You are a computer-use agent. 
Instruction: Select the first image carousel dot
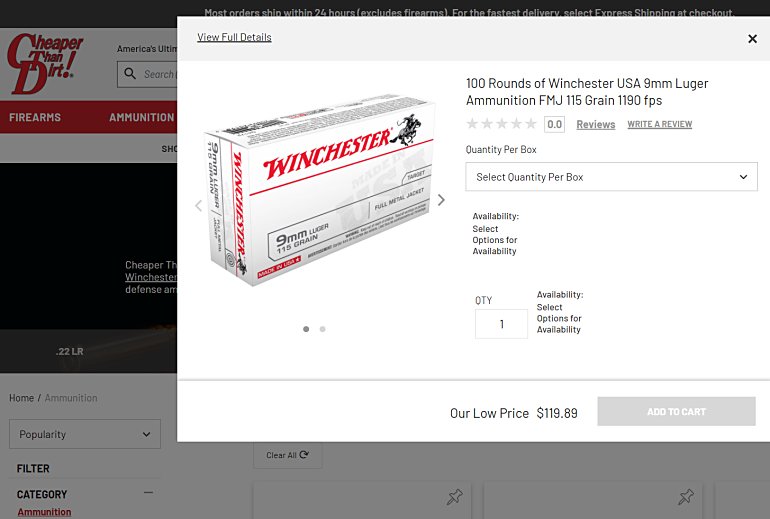306,329
